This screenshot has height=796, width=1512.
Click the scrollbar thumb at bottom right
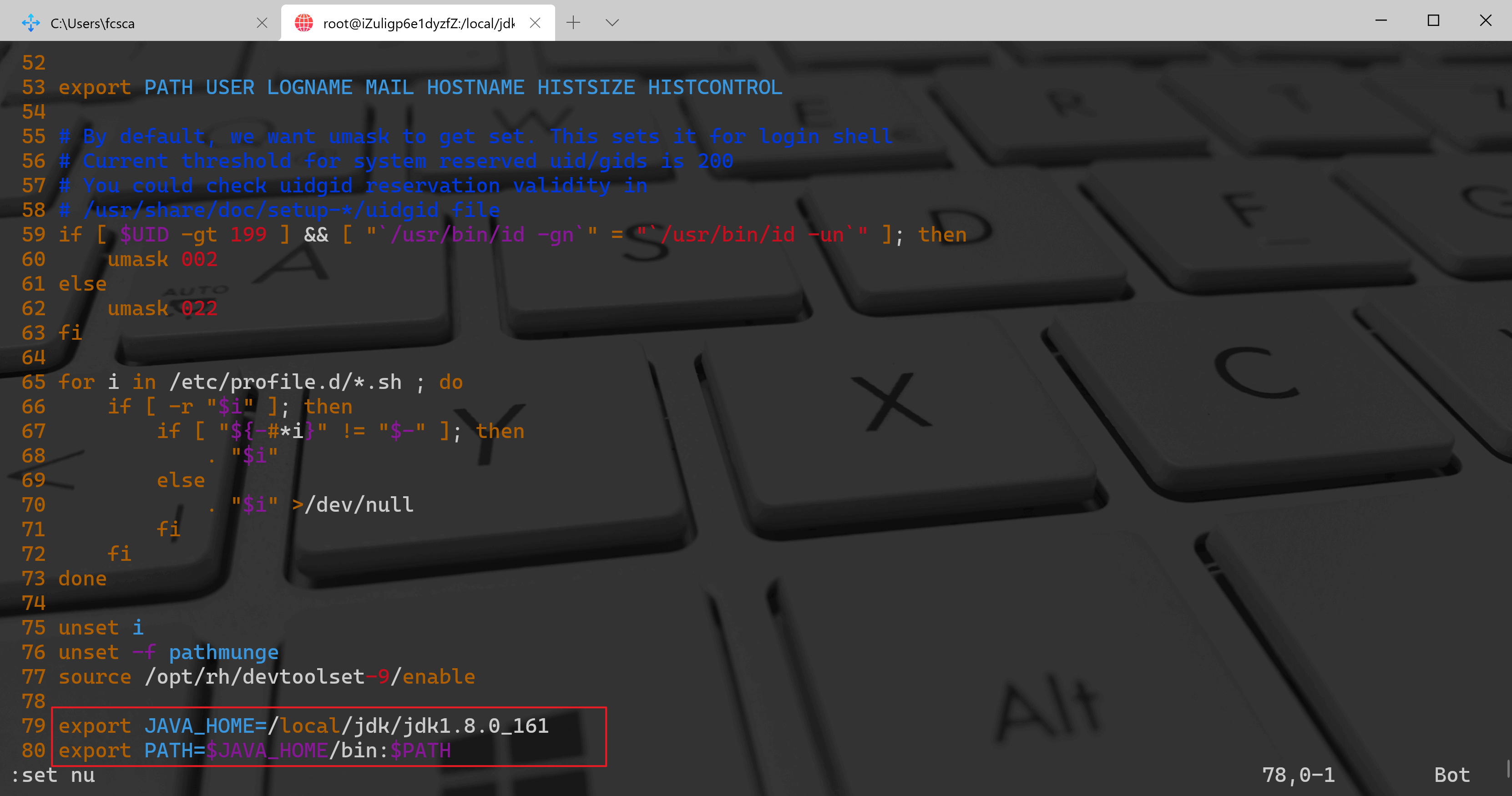(x=1507, y=769)
